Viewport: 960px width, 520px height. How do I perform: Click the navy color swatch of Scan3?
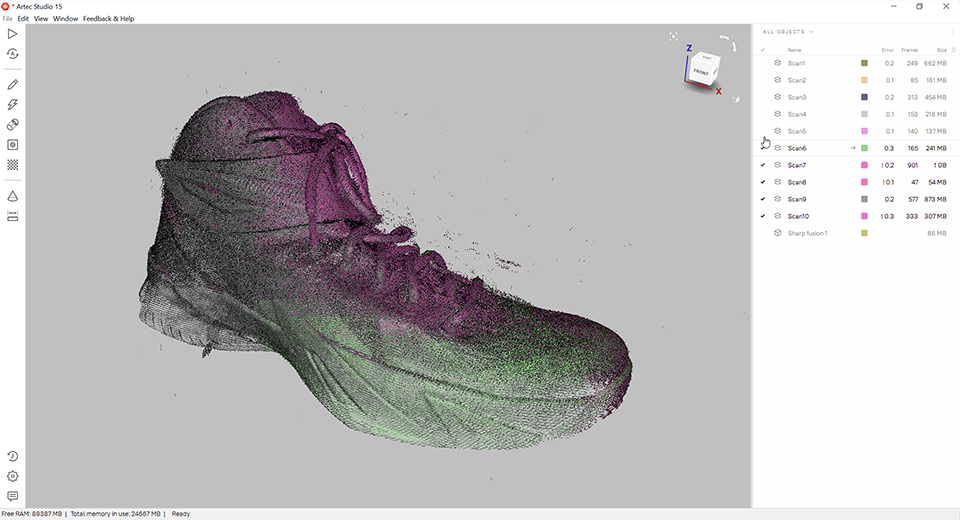click(x=864, y=97)
